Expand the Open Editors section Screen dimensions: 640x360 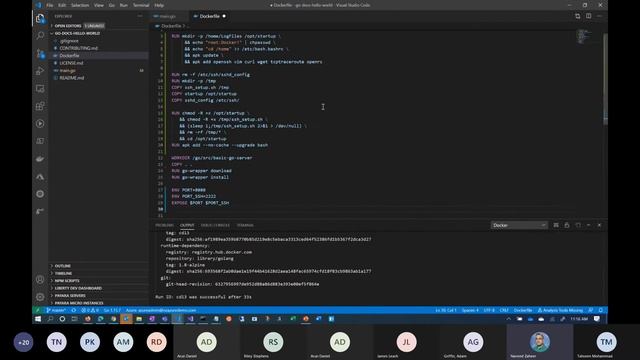[x=98, y=26]
